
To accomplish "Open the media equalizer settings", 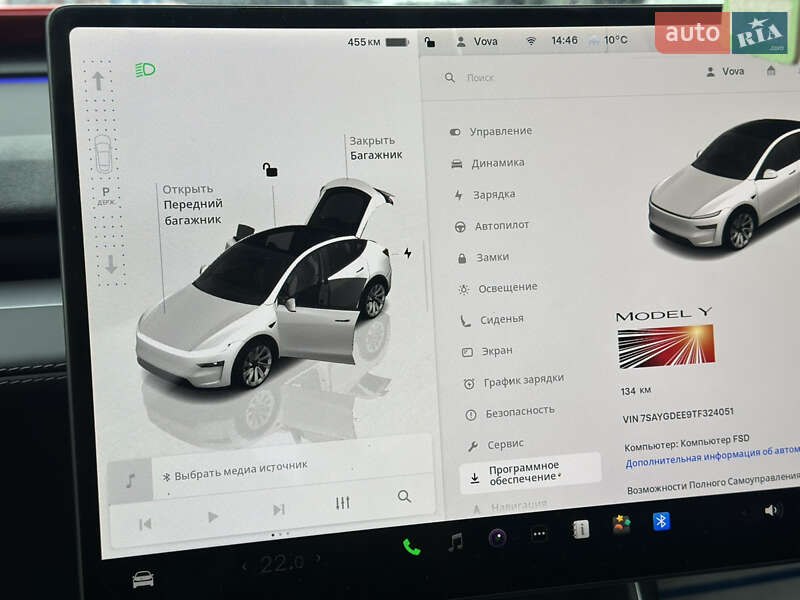I will click(343, 504).
